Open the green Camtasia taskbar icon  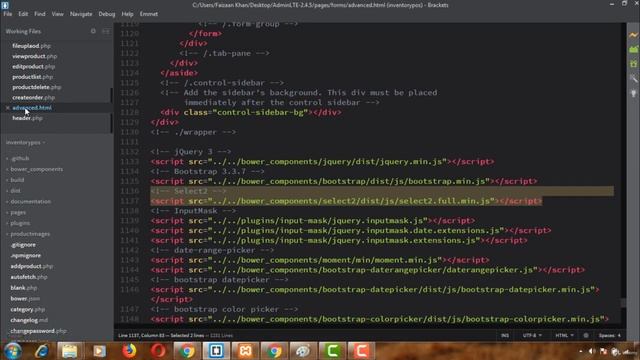332,351
